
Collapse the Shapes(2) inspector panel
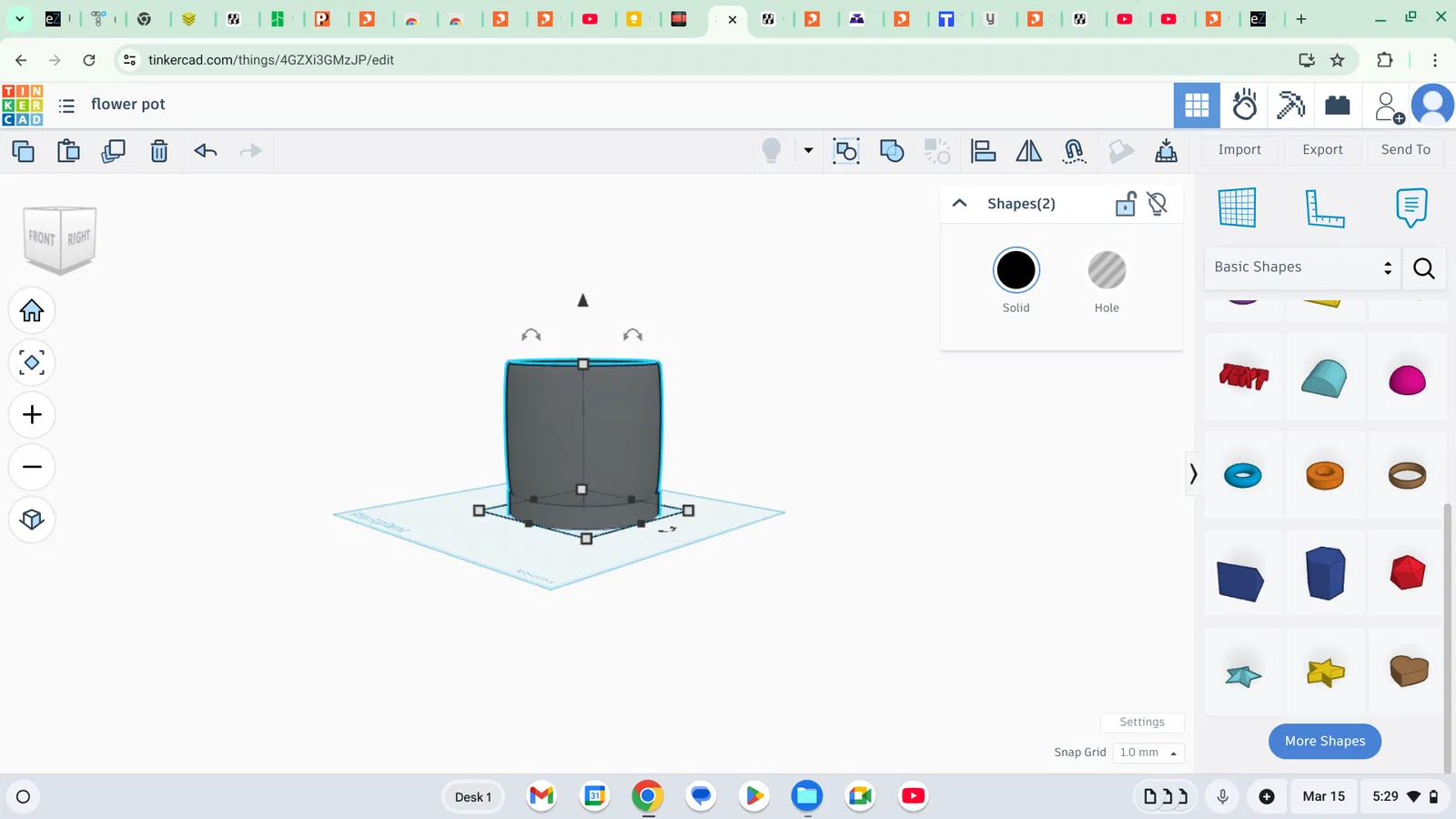[959, 204]
